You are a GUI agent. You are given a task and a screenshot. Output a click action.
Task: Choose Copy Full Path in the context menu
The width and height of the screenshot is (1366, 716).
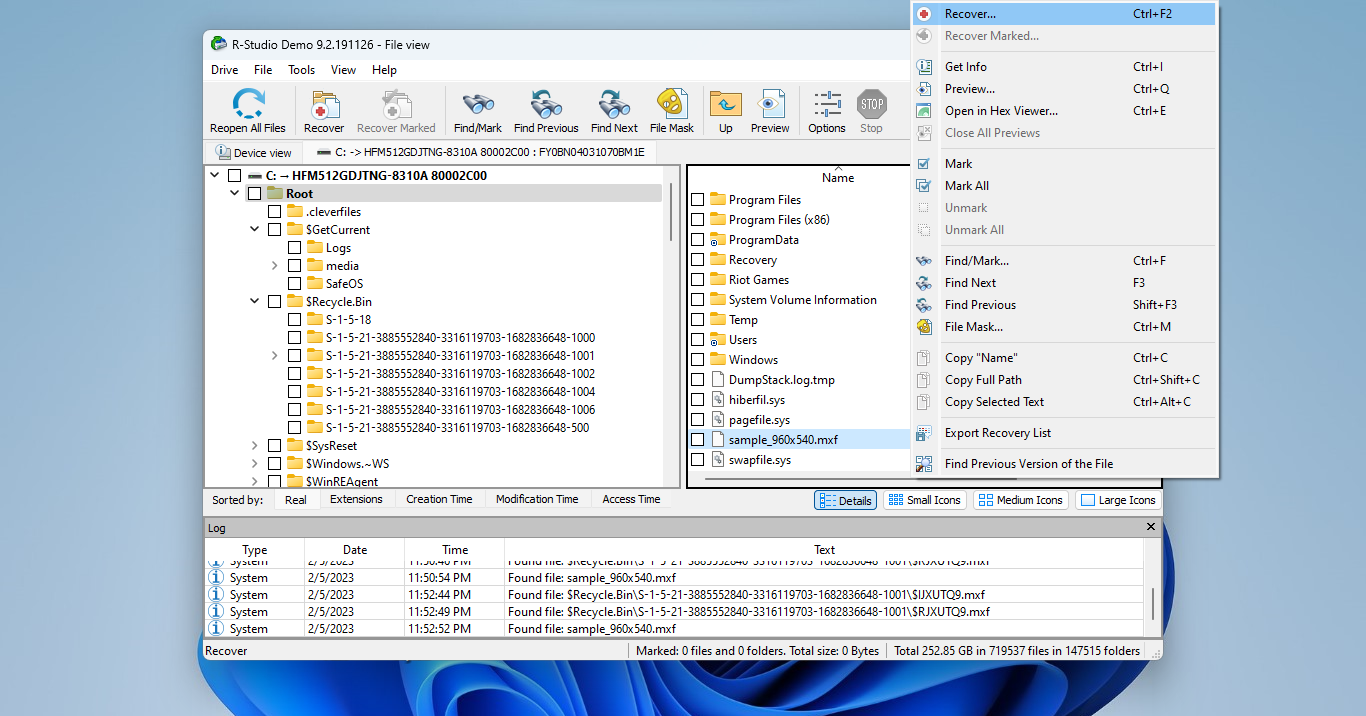(1065, 380)
